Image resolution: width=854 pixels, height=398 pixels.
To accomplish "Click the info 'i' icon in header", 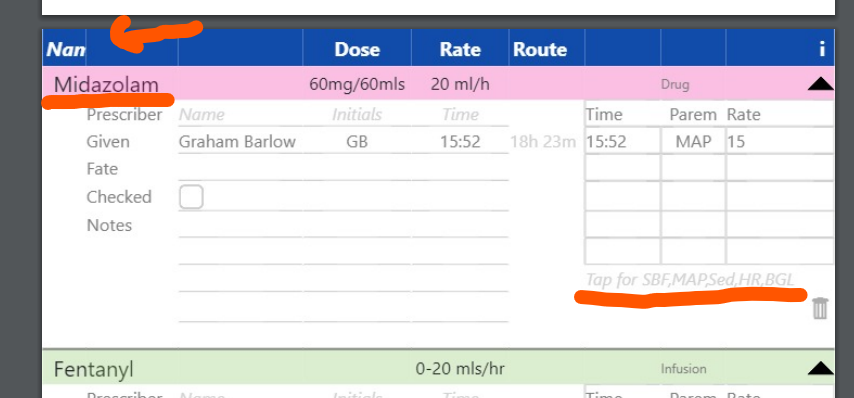I will [x=822, y=50].
